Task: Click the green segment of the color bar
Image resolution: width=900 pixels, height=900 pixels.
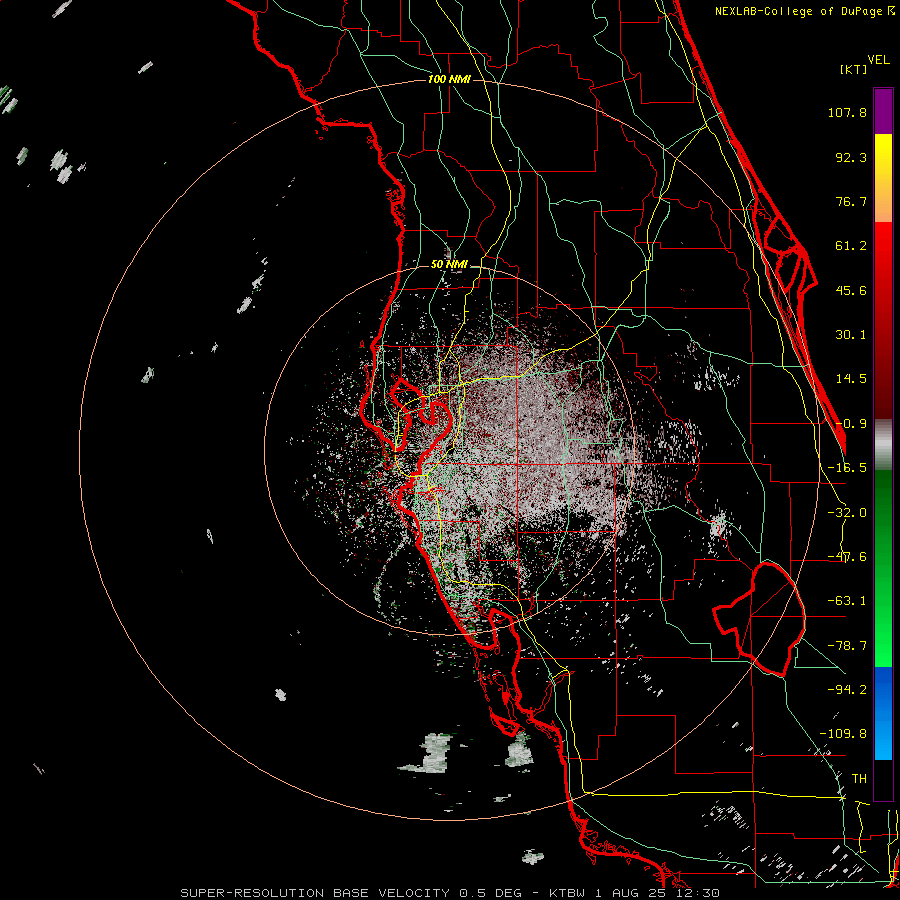Action: pos(883,568)
